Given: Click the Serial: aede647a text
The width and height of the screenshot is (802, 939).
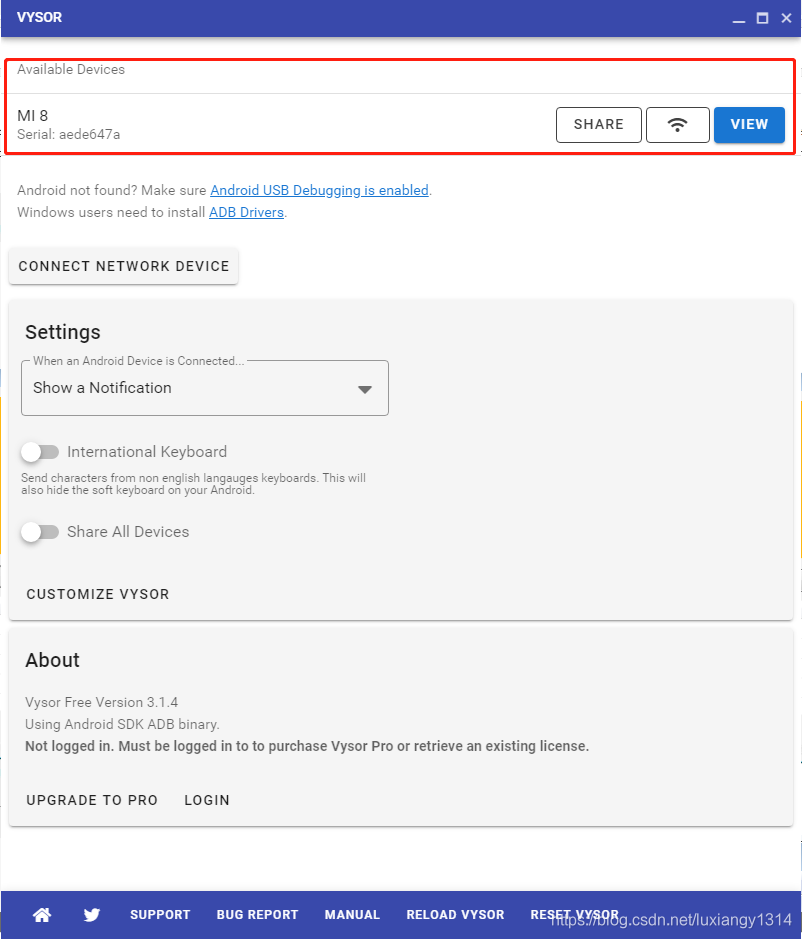Looking at the screenshot, I should 68,135.
